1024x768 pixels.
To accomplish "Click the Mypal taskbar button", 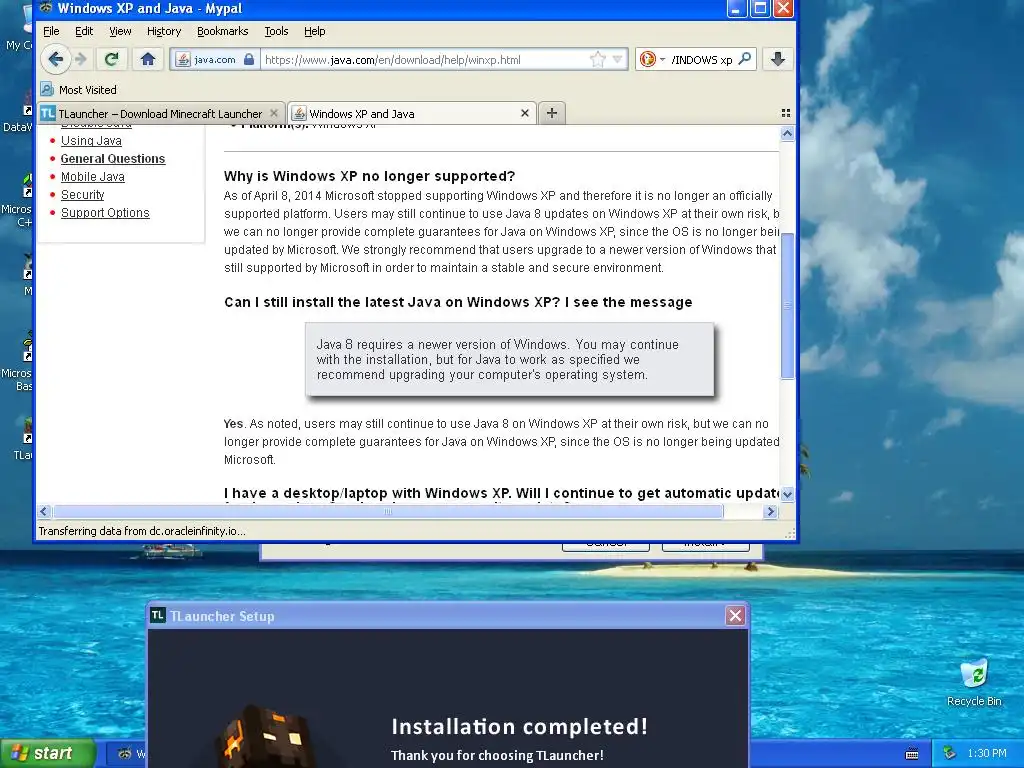I will coord(127,754).
